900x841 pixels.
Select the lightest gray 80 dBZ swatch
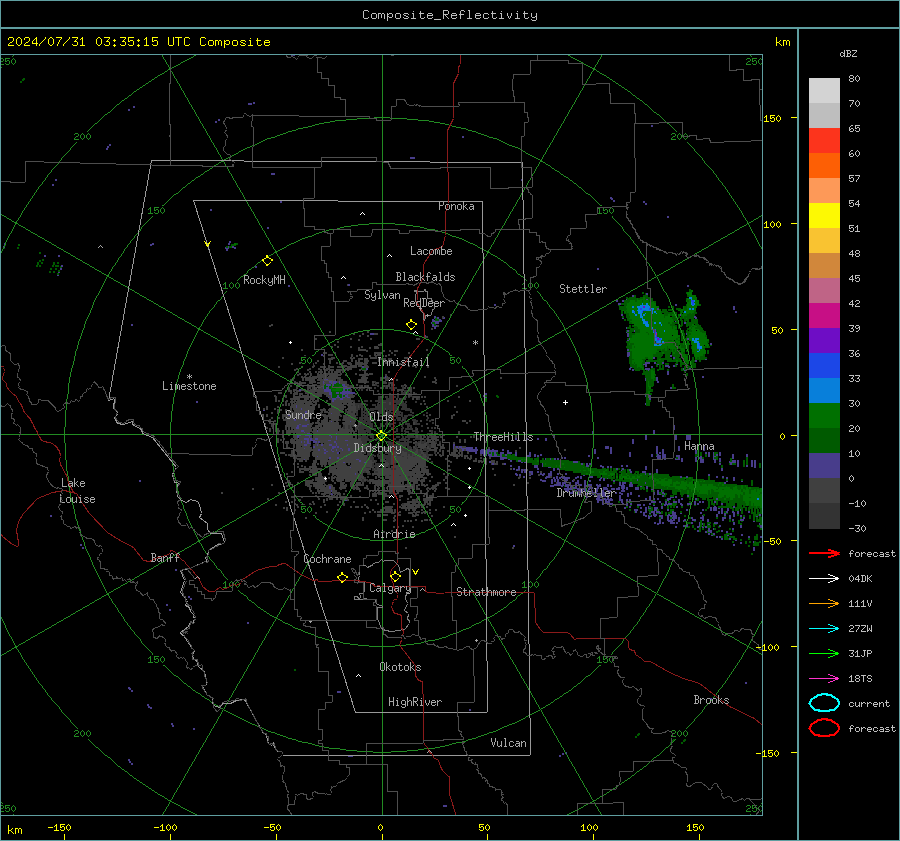[824, 91]
